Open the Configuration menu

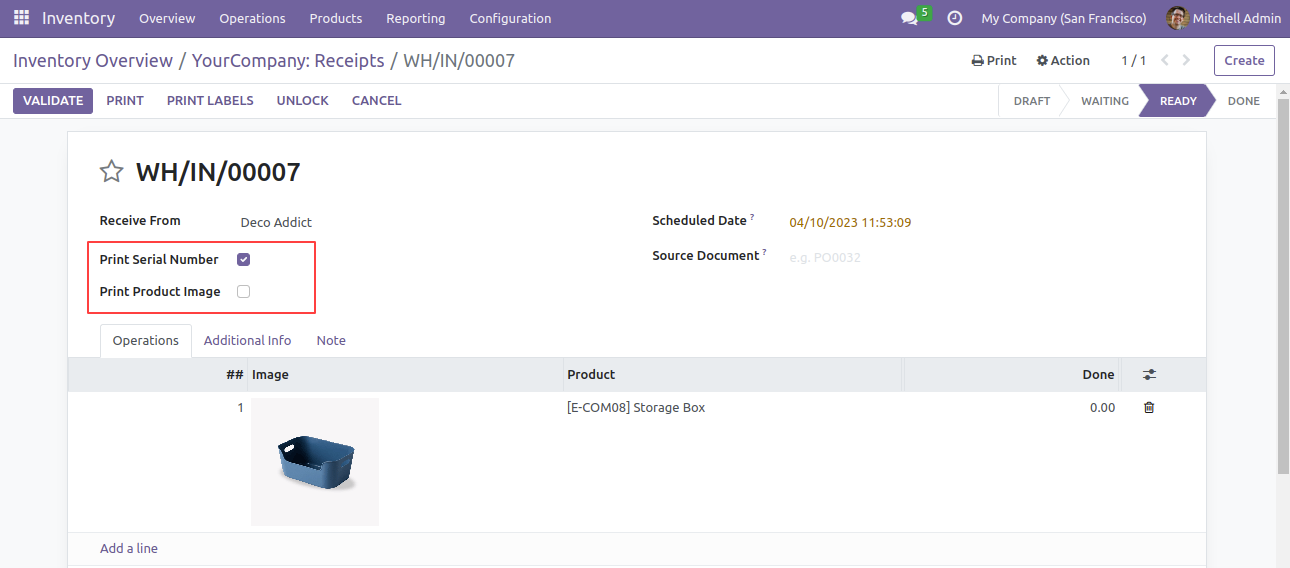[x=510, y=18]
